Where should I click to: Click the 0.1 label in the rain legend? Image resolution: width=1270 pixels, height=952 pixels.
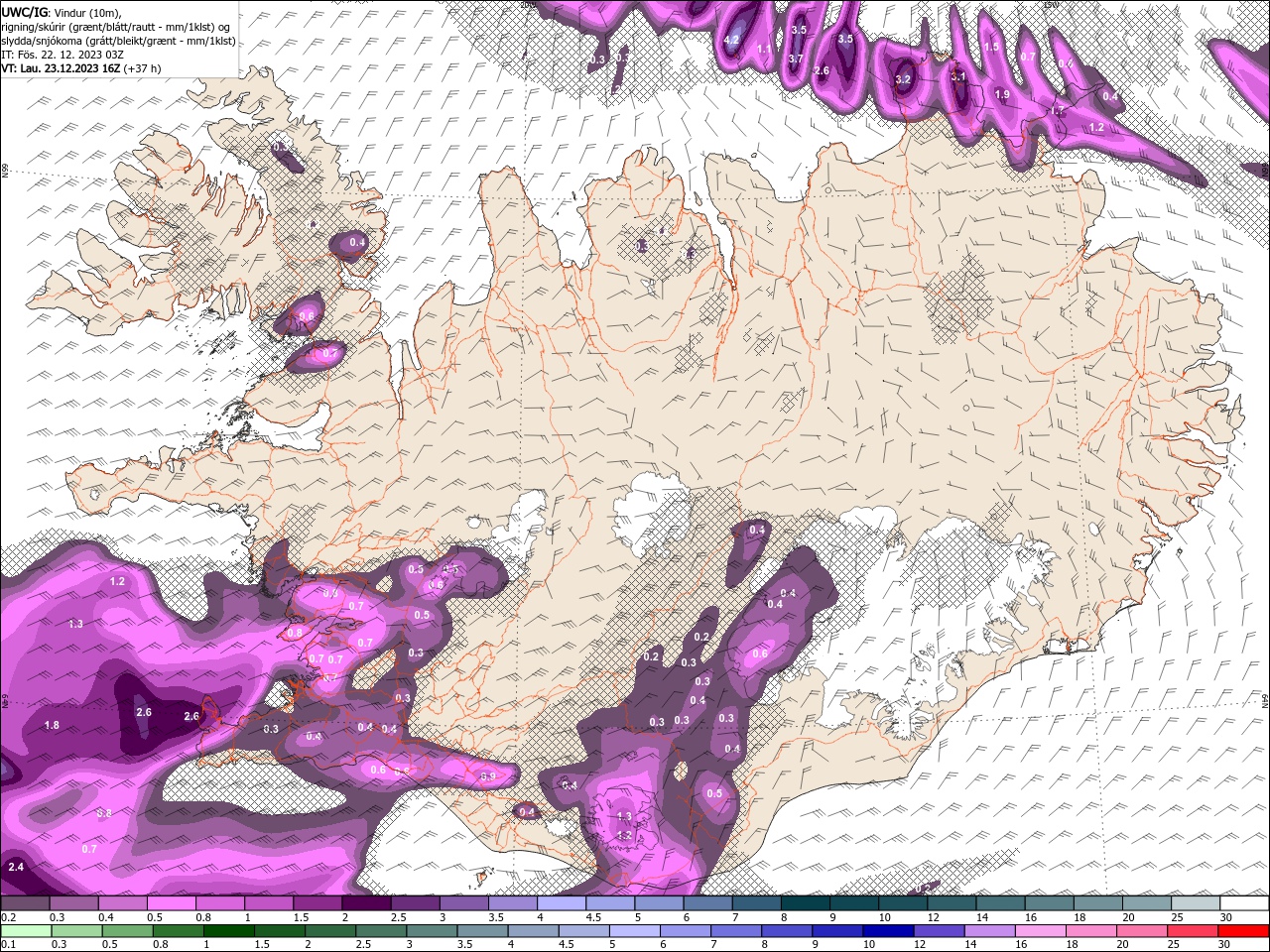click(9, 944)
